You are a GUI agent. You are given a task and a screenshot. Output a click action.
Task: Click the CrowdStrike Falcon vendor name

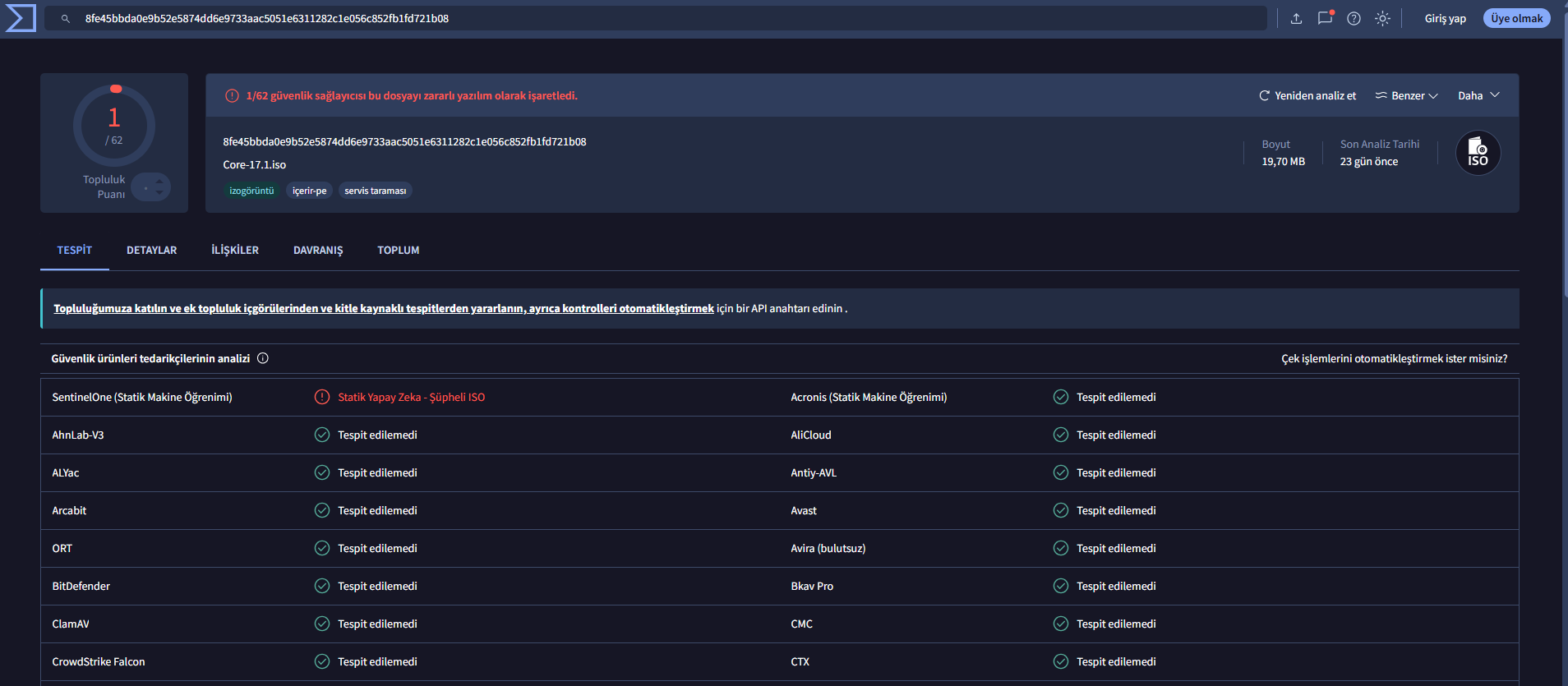pos(99,661)
